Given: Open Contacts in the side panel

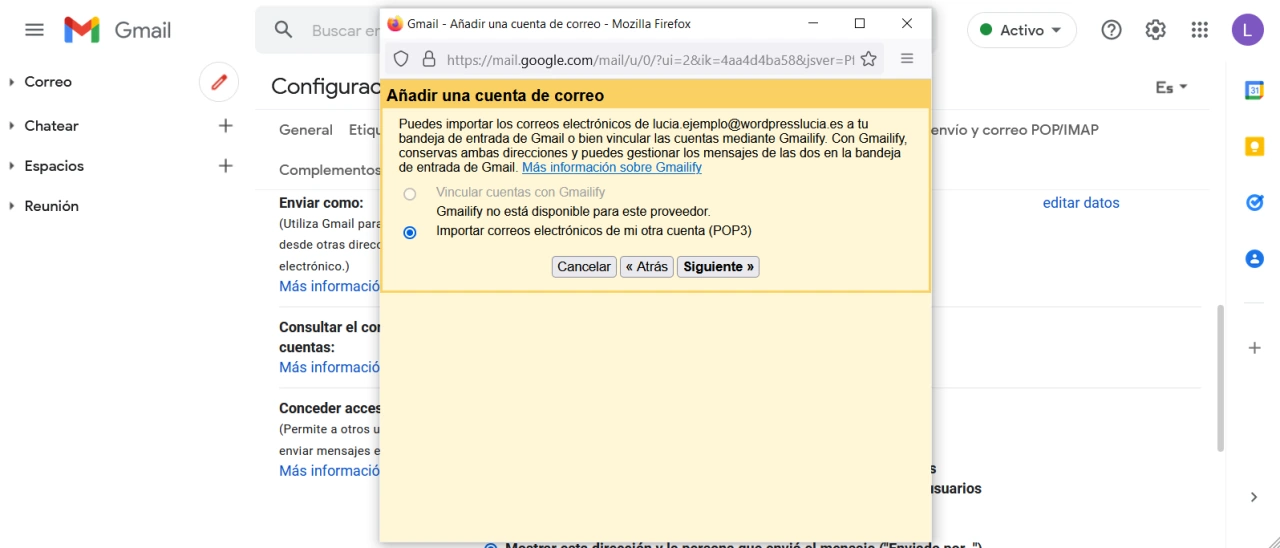Looking at the screenshot, I should tap(1254, 258).
